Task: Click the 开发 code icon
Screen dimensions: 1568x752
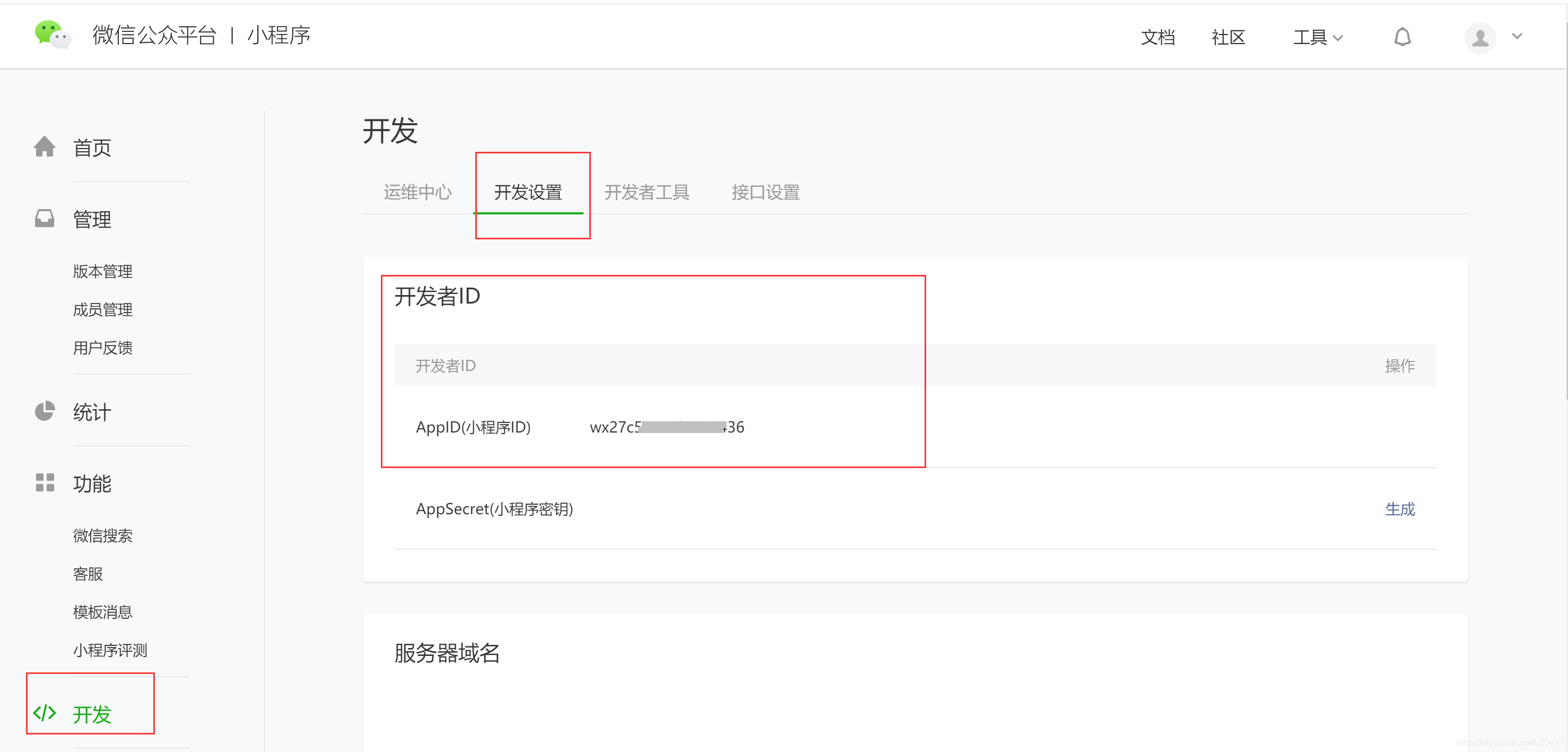Action: [45, 713]
